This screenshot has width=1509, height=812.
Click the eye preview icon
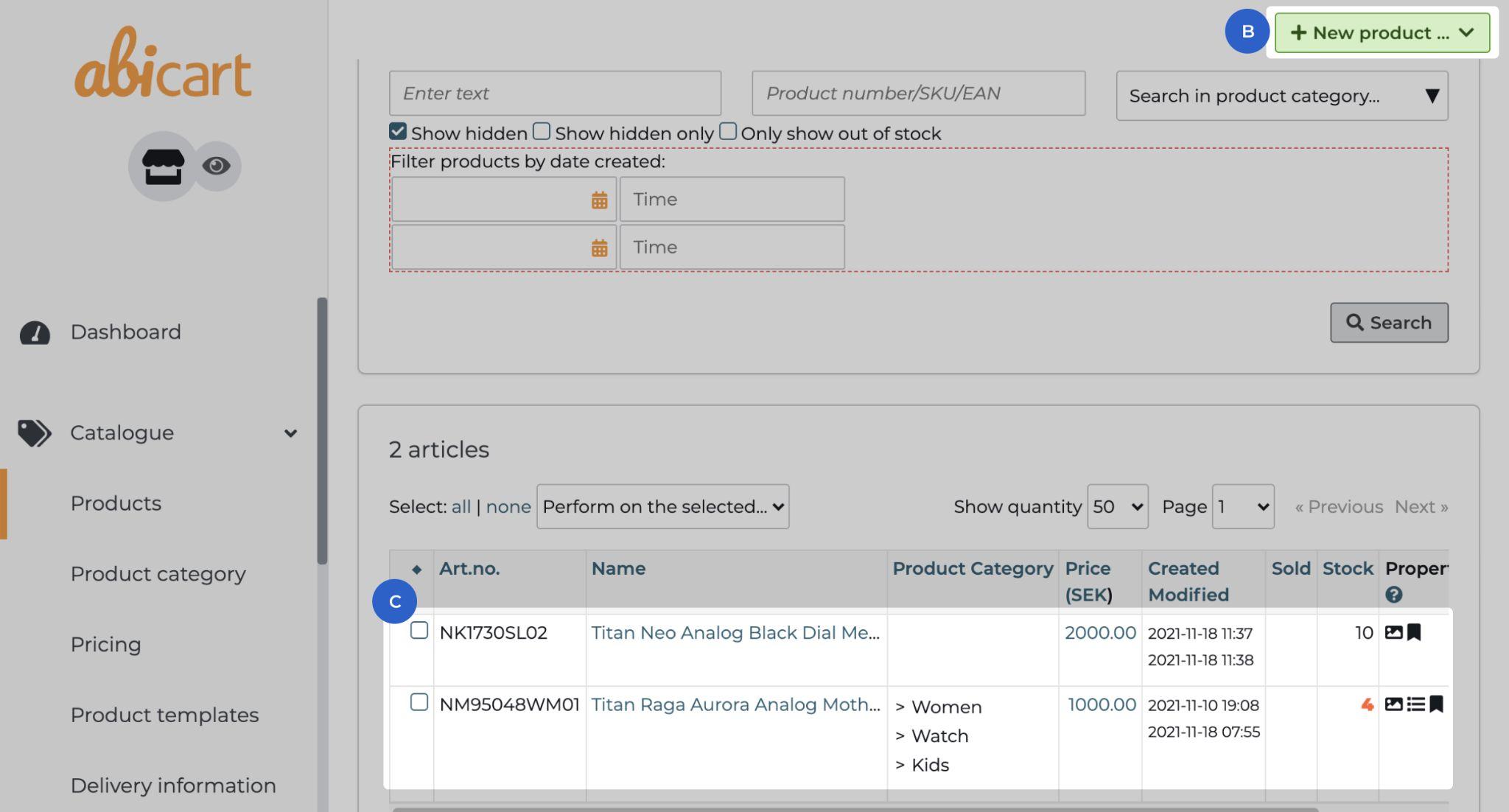tap(217, 166)
